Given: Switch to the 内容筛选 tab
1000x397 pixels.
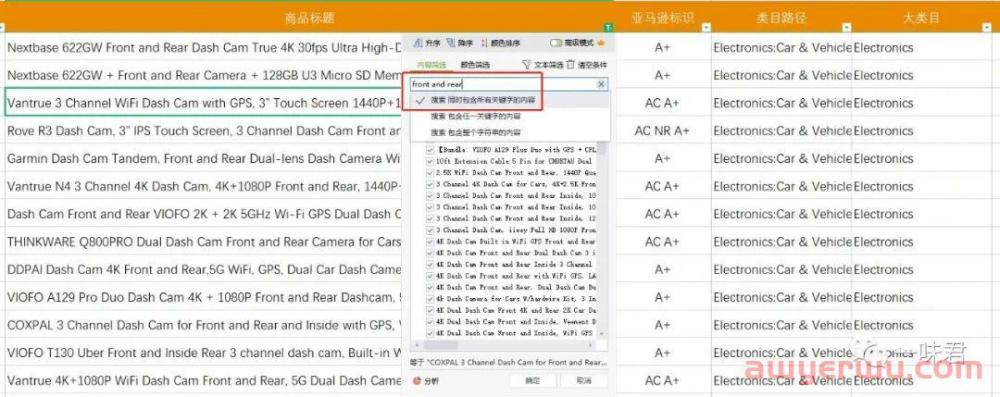Looking at the screenshot, I should 432,64.
